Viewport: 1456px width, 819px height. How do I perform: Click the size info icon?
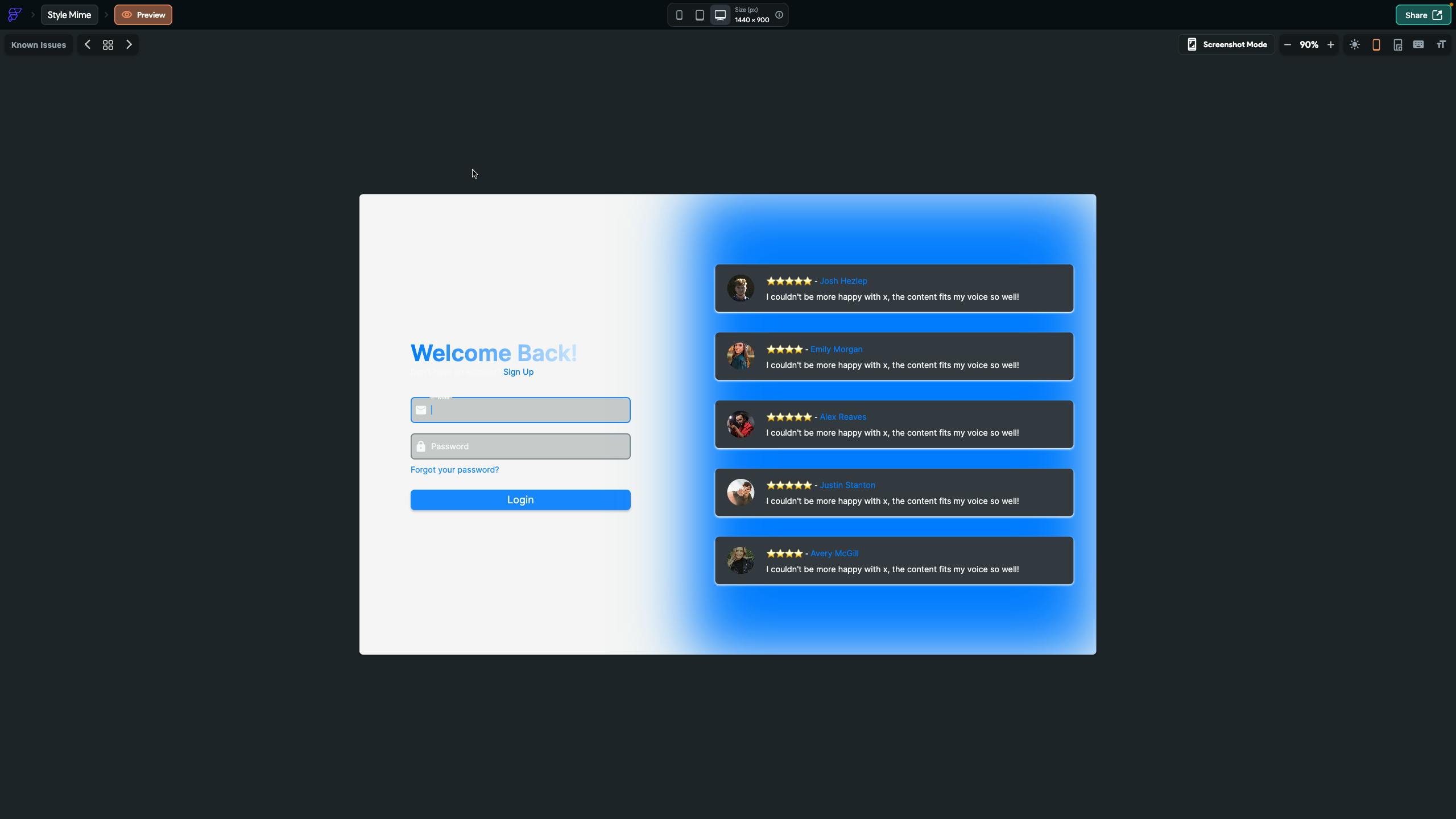779,15
